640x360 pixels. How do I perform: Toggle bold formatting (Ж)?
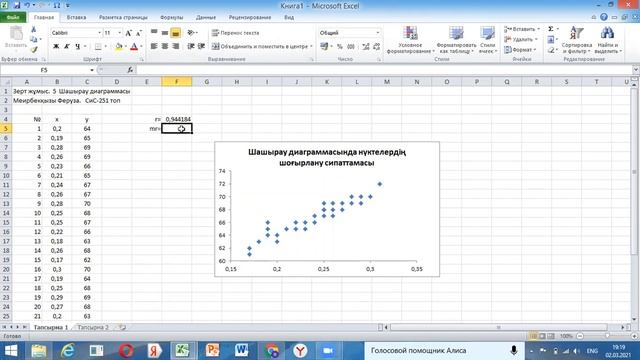click(x=56, y=47)
